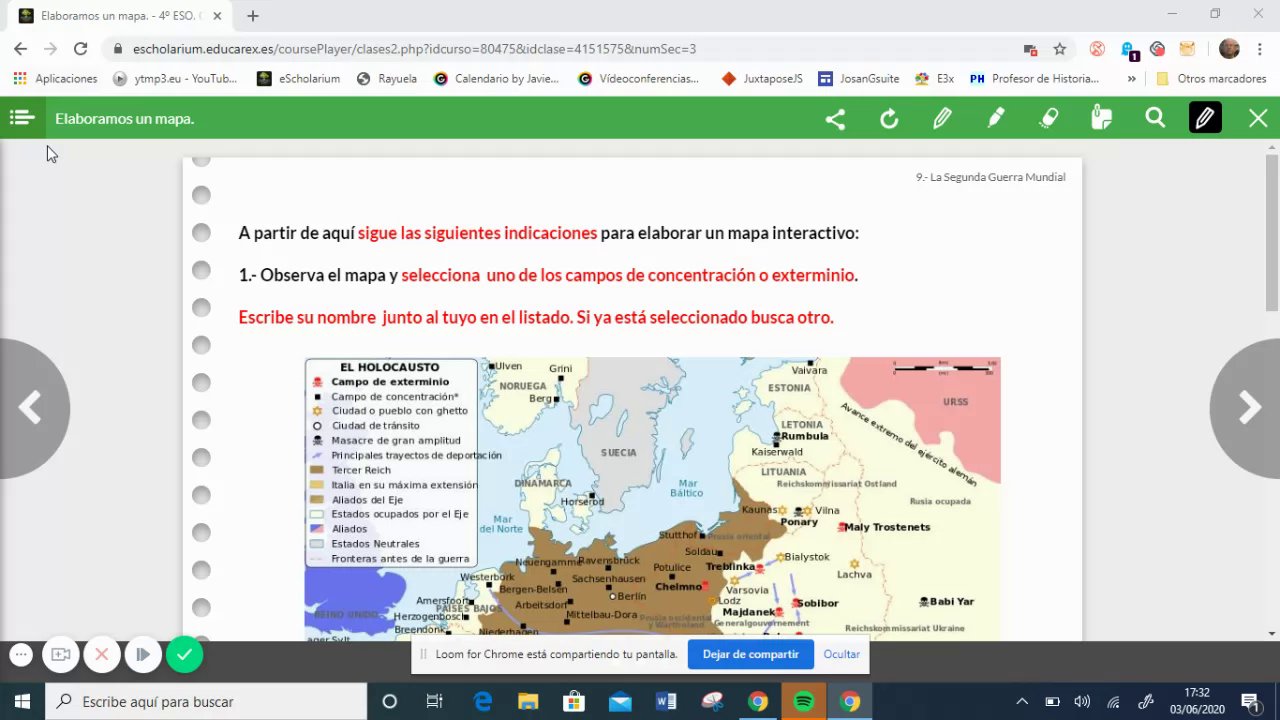Open Cortana from the taskbar
1280x720 pixels.
(x=390, y=701)
